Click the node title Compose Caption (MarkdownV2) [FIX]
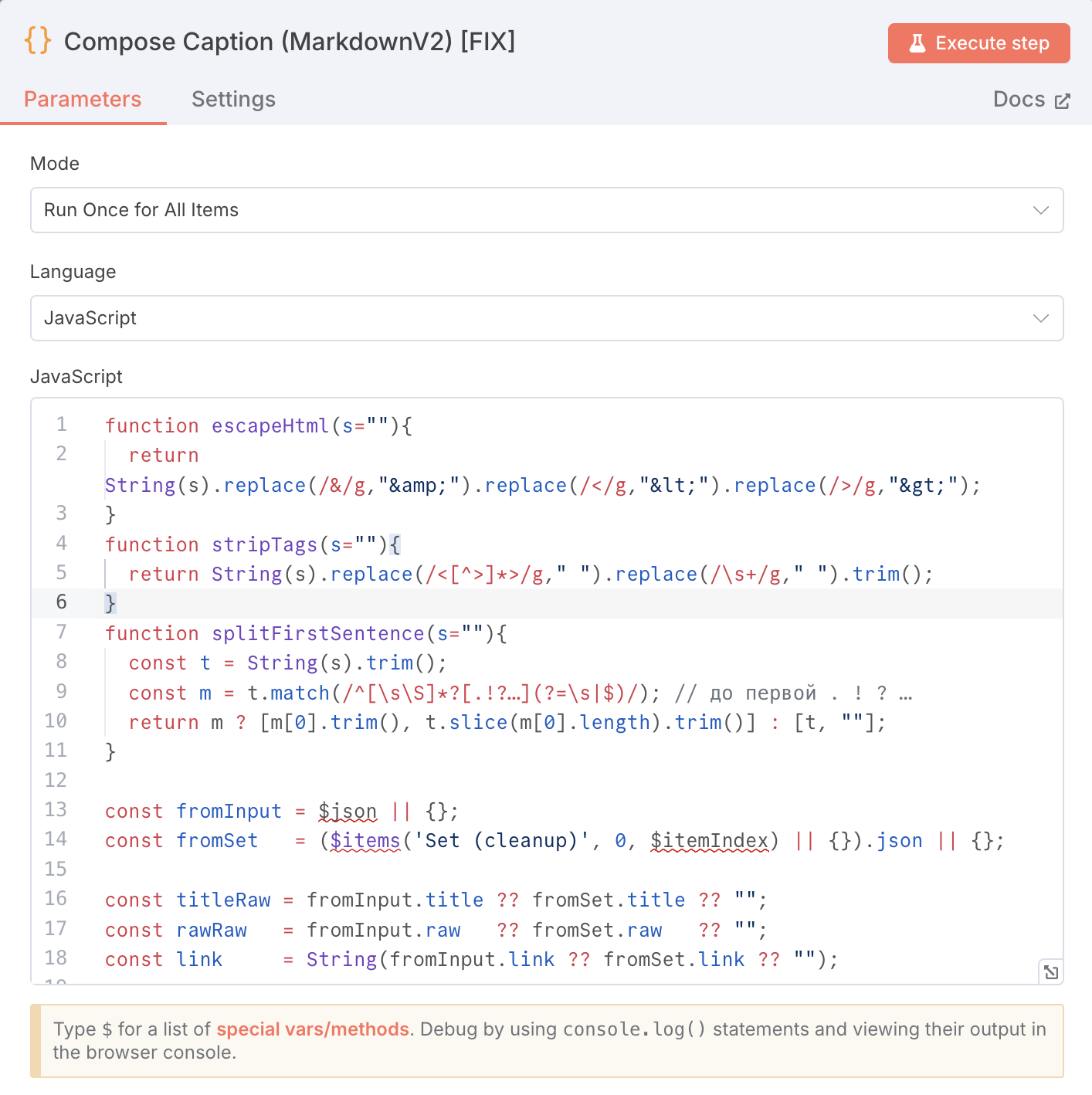This screenshot has width=1092, height=1095. (x=290, y=42)
